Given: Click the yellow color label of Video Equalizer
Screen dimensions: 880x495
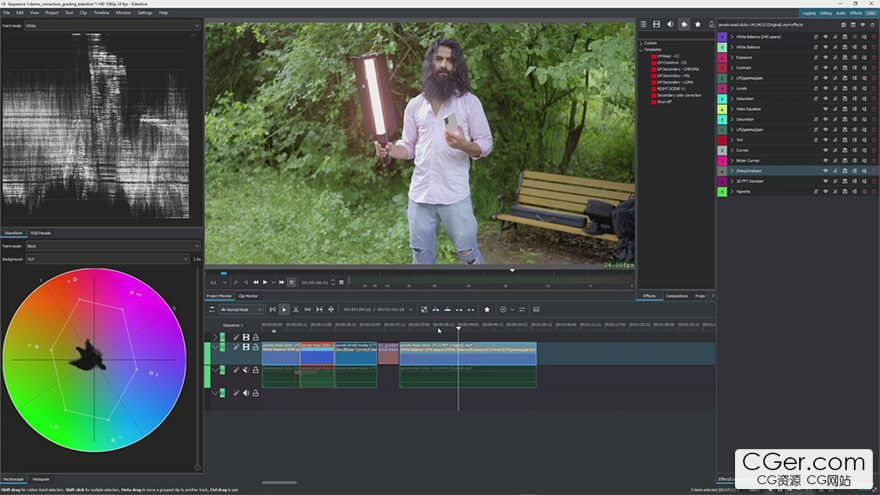Looking at the screenshot, I should tap(722, 109).
